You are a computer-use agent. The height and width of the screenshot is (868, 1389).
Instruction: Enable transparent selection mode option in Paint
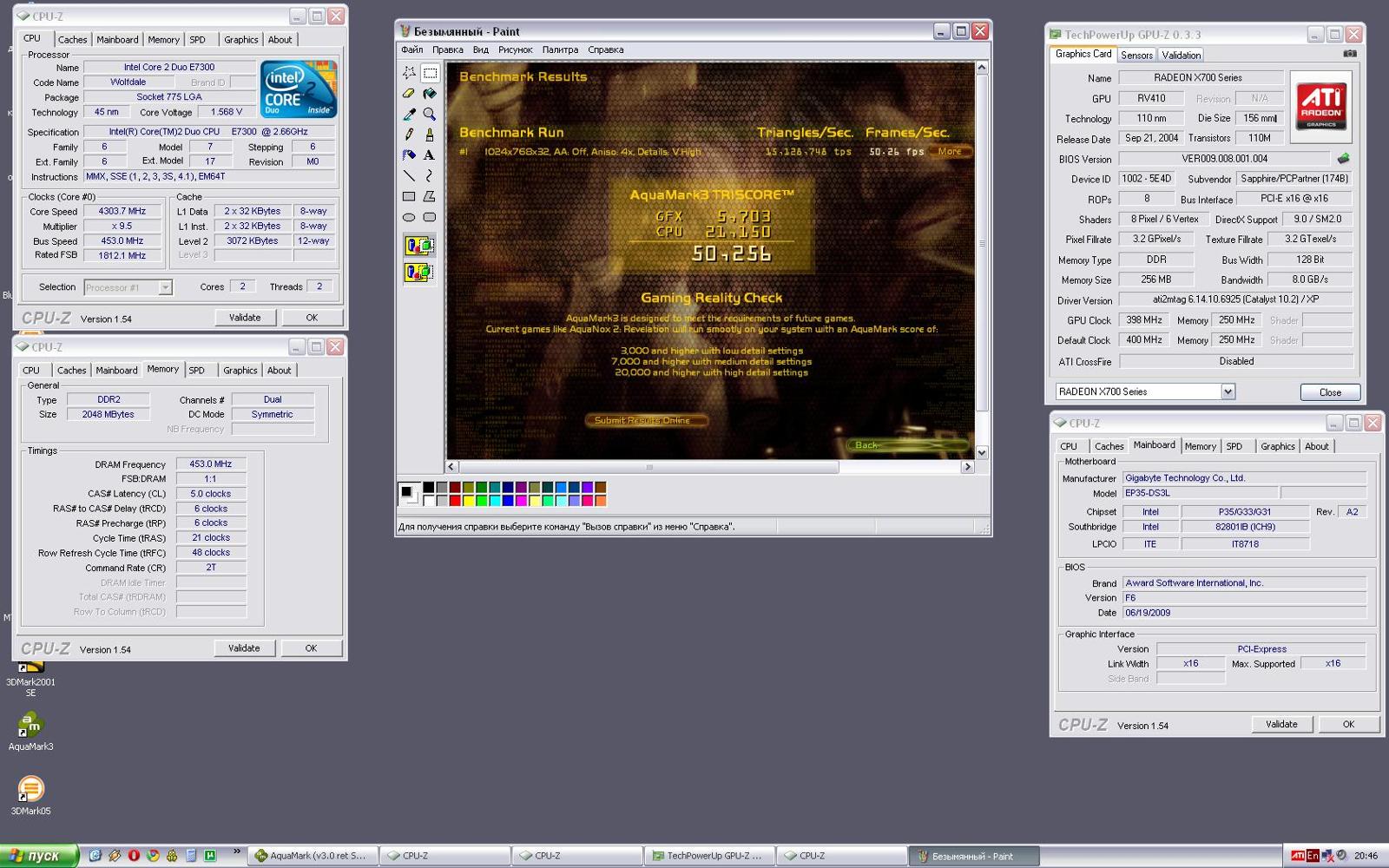419,273
